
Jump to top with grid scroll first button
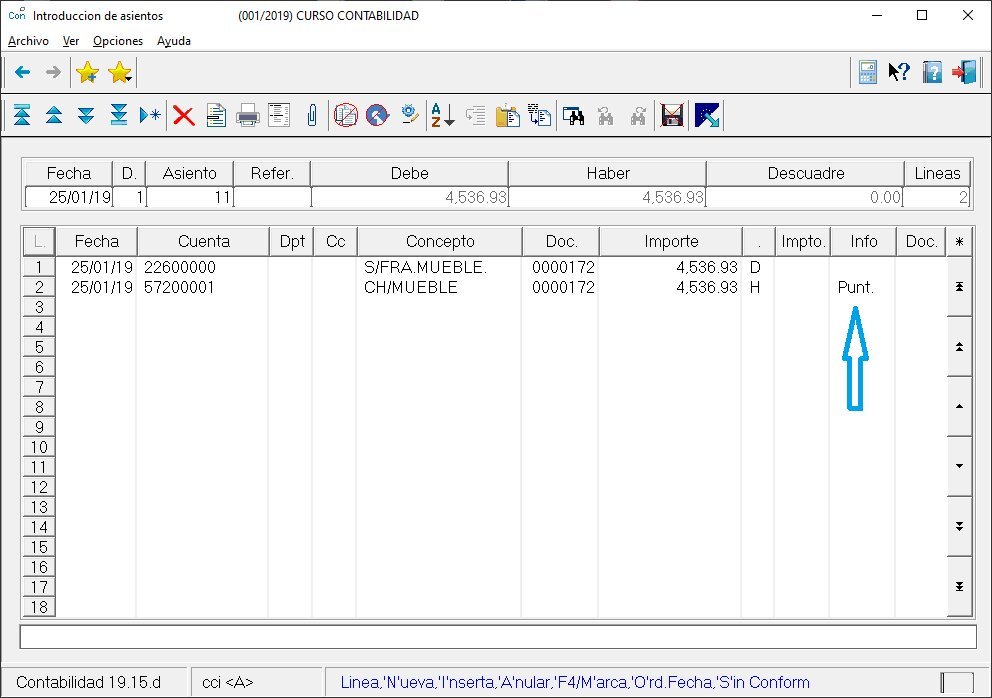(x=959, y=287)
